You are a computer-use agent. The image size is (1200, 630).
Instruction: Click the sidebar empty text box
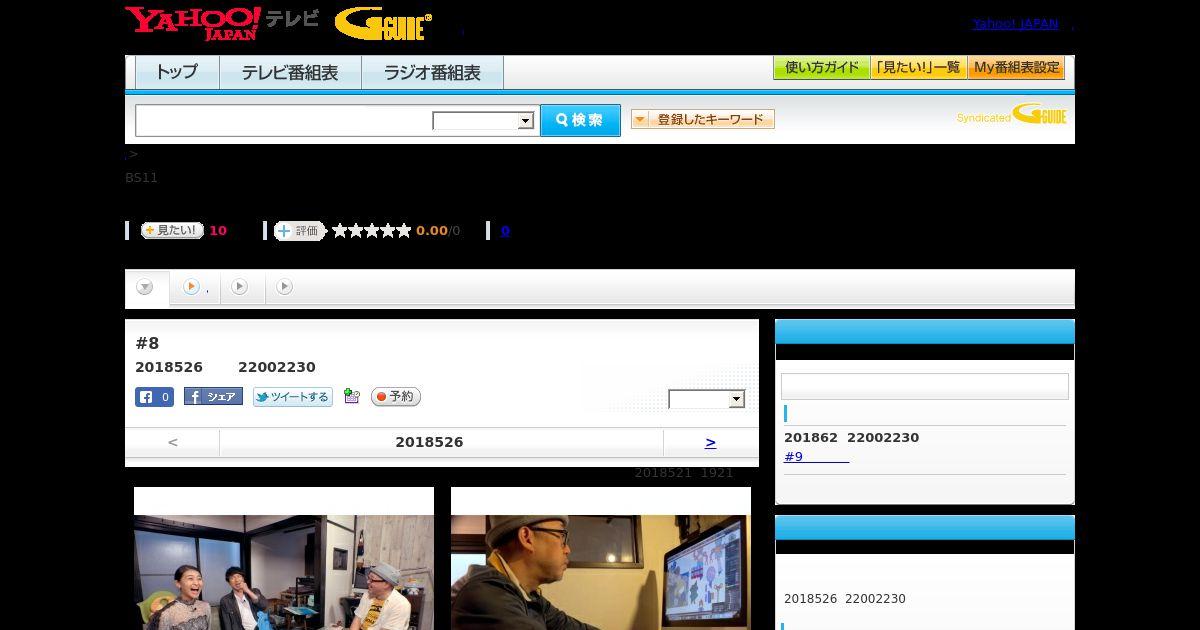tap(925, 387)
